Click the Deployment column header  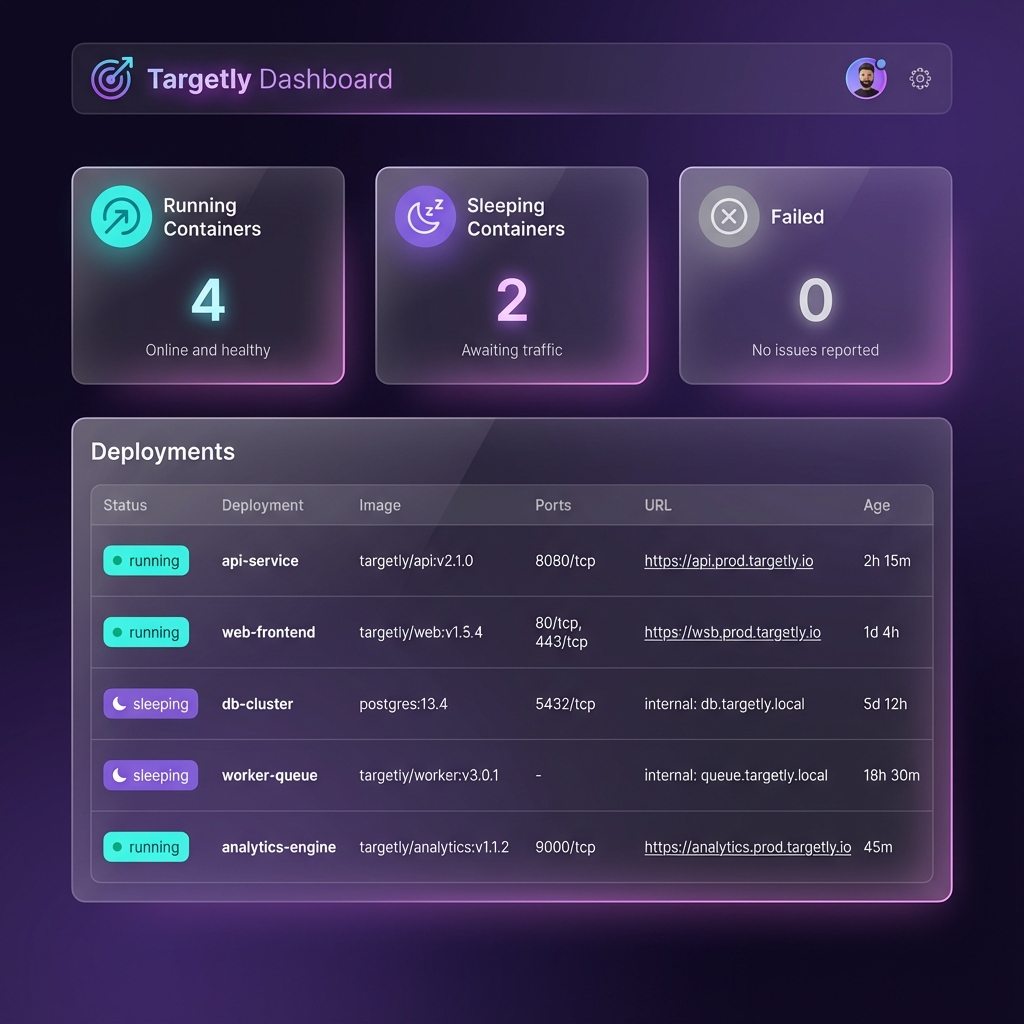pyautogui.click(x=262, y=505)
